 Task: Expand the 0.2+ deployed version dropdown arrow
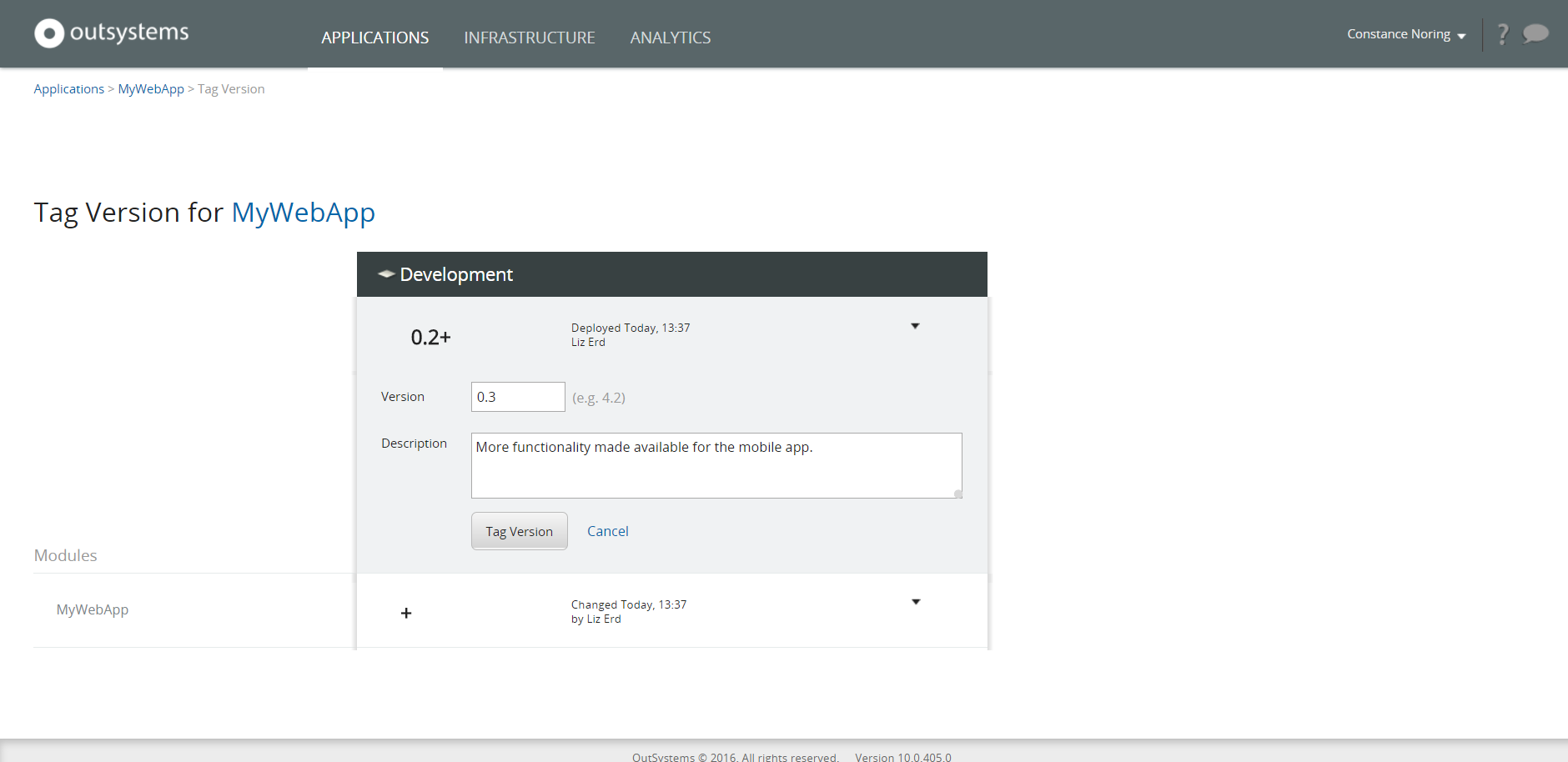coord(915,326)
